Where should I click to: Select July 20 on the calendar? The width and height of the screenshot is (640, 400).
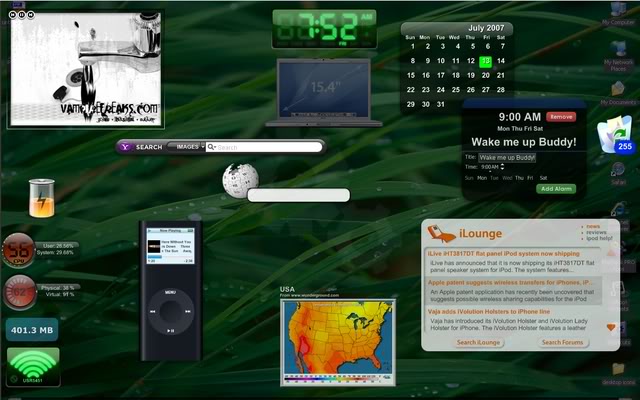(485, 76)
